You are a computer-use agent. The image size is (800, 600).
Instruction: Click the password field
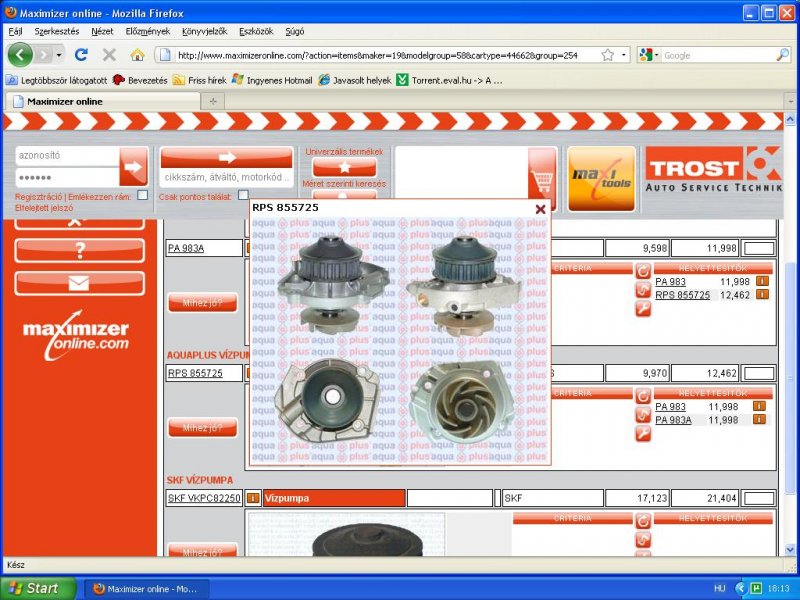67,177
